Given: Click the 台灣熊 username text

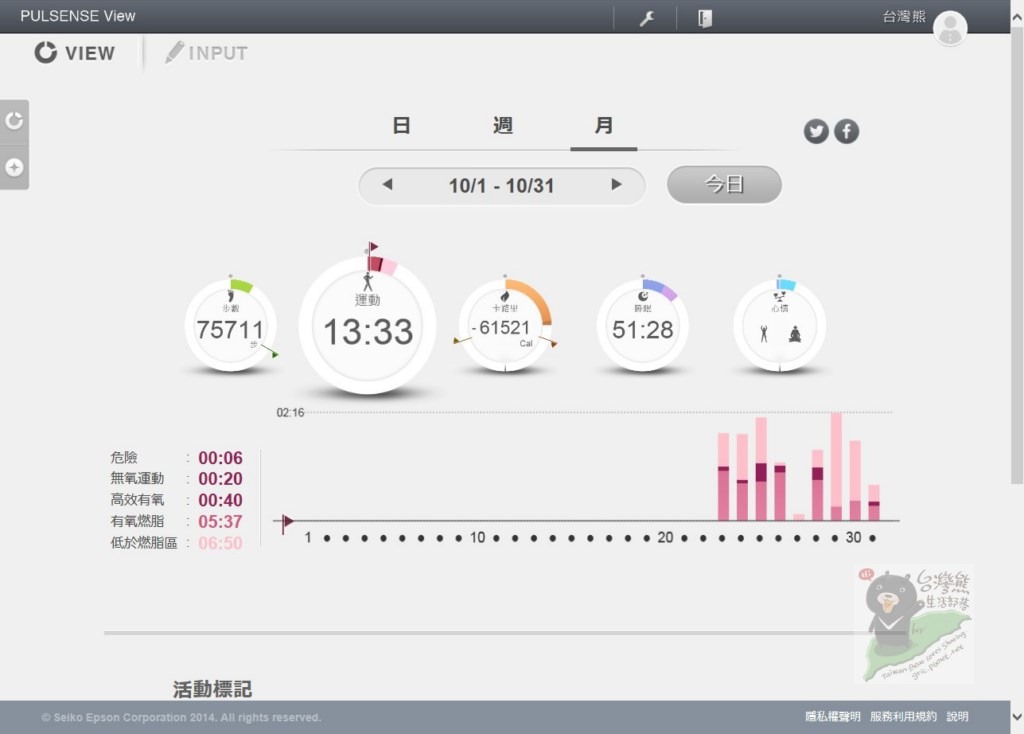Looking at the screenshot, I should tap(904, 16).
